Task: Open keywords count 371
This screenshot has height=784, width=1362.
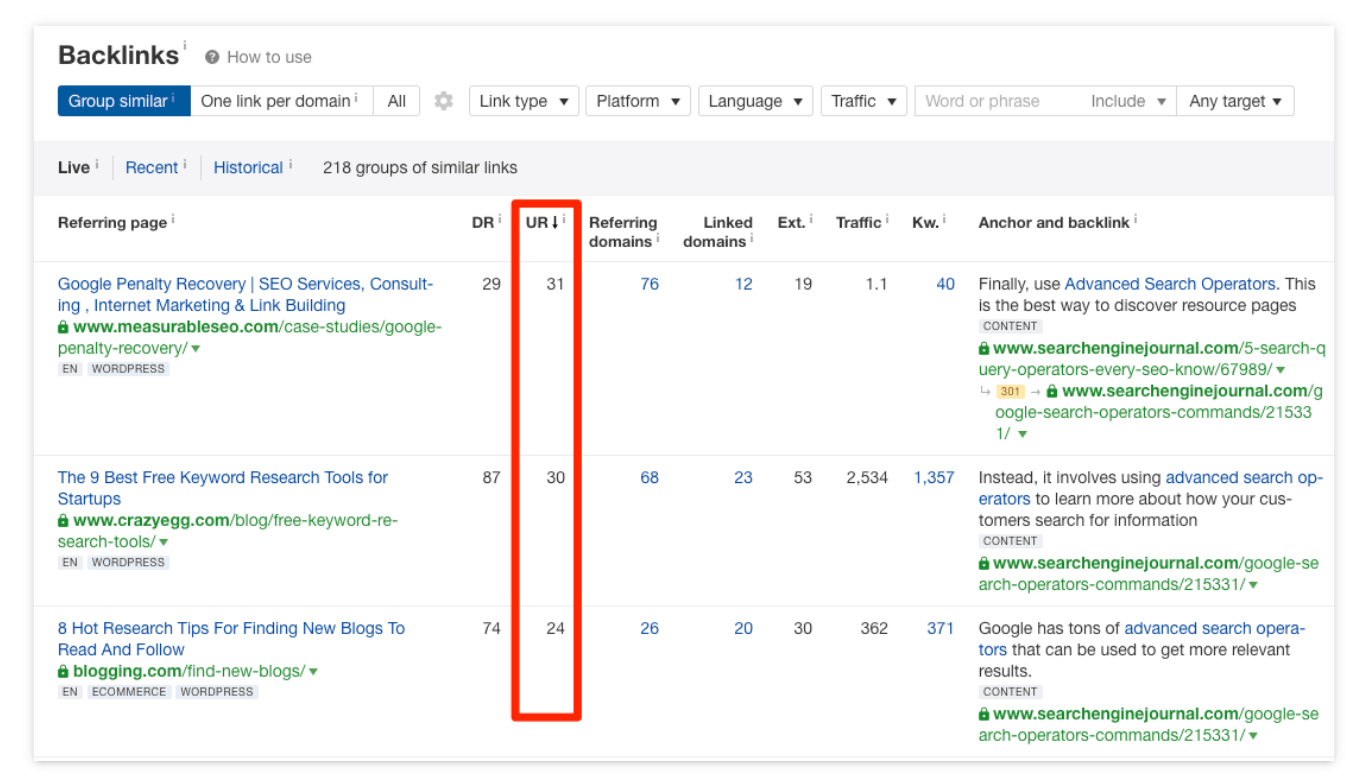Action: [941, 629]
